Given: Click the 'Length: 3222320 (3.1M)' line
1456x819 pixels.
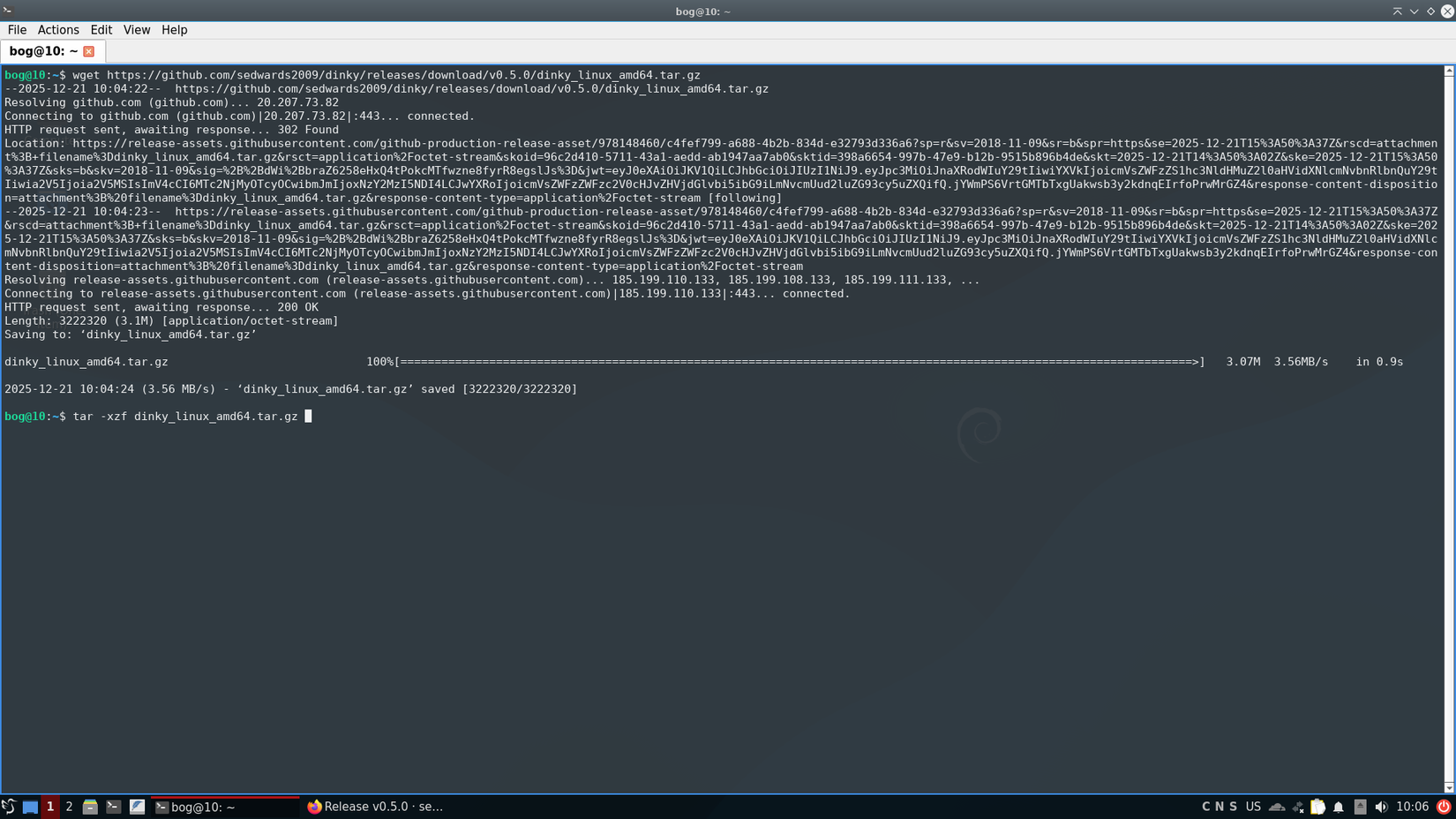Looking at the screenshot, I should point(171,321).
